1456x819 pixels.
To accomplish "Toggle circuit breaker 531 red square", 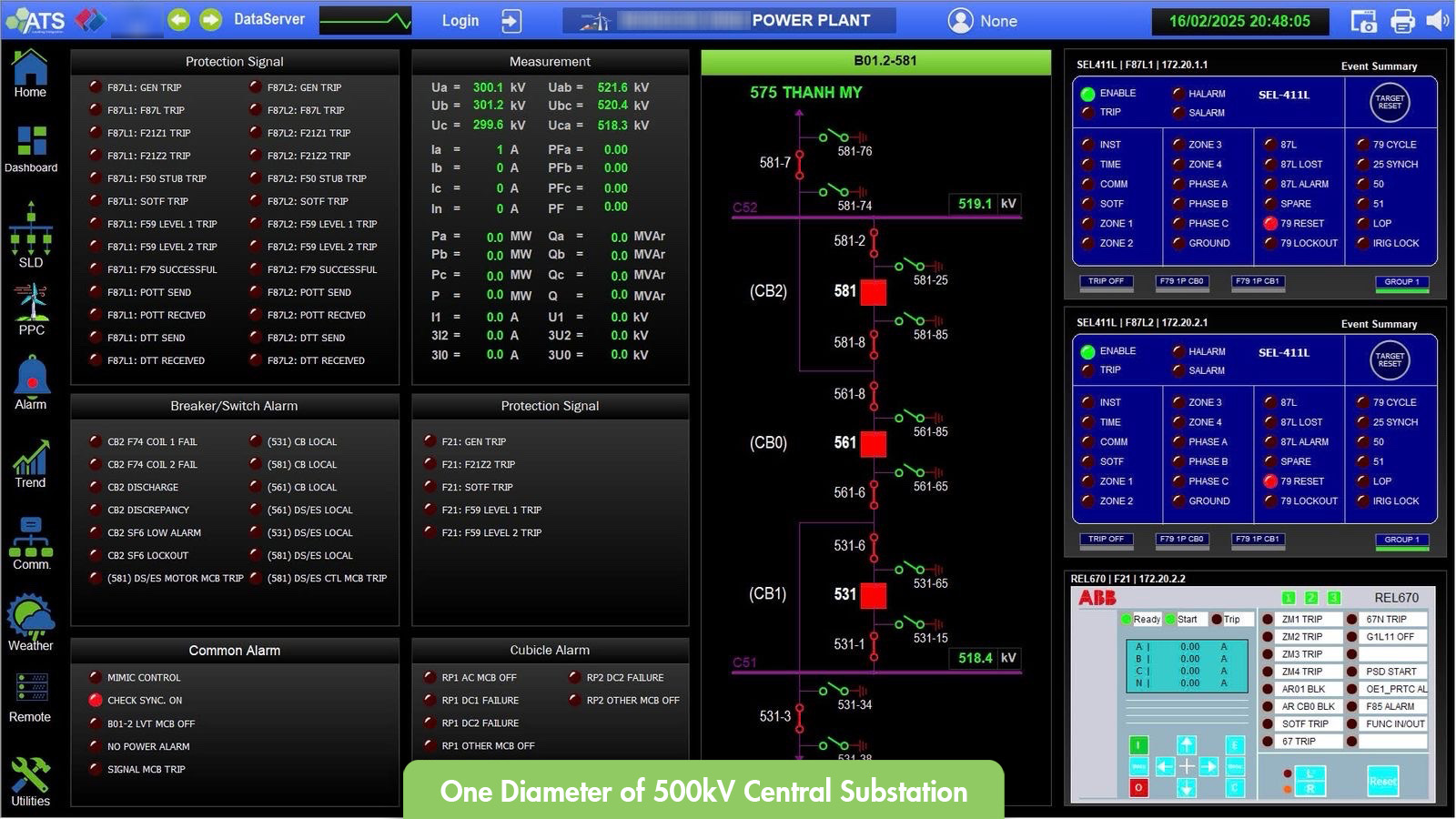I will click(x=874, y=595).
